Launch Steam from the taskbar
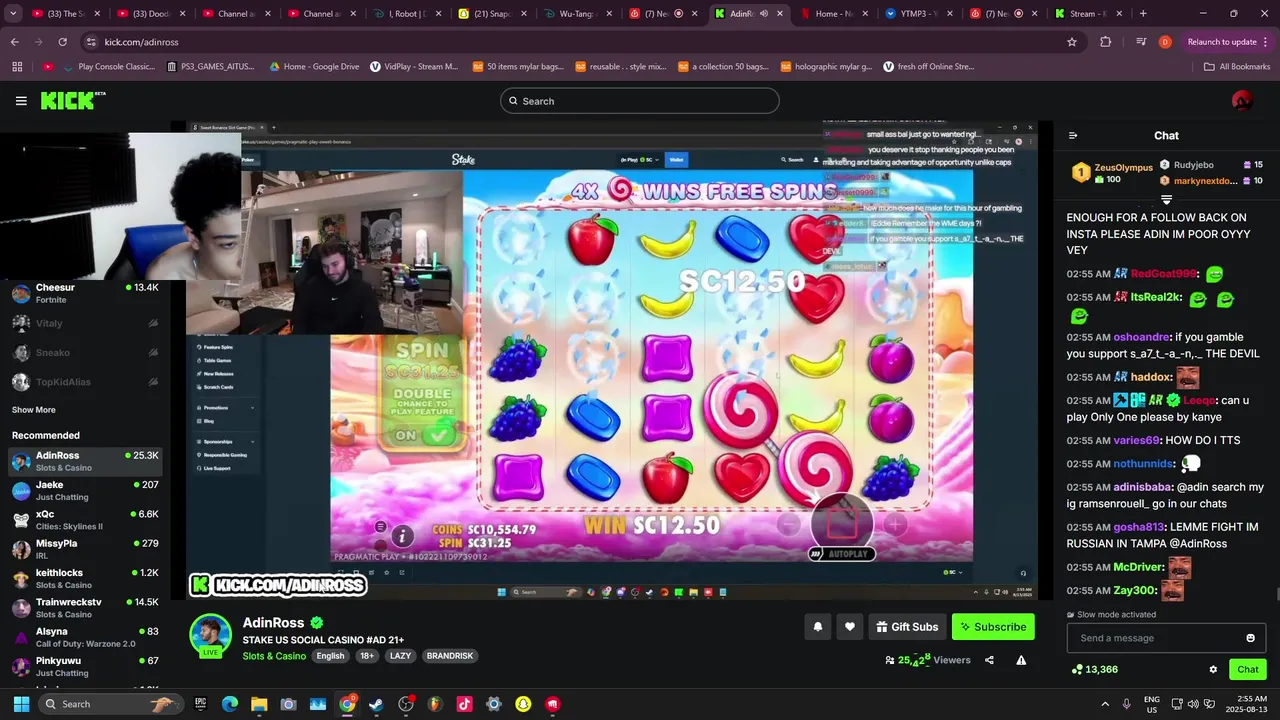The height and width of the screenshot is (720, 1280). tap(376, 704)
